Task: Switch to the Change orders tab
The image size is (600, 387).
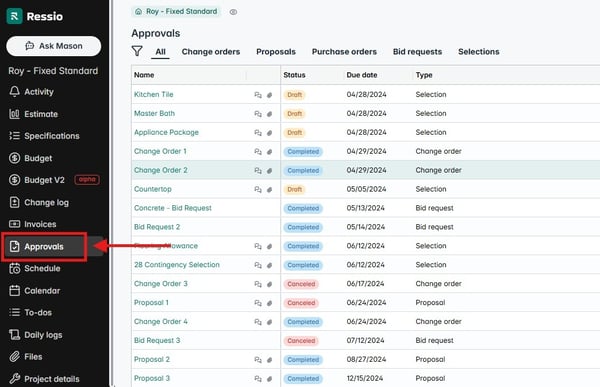Action: pyautogui.click(x=211, y=52)
